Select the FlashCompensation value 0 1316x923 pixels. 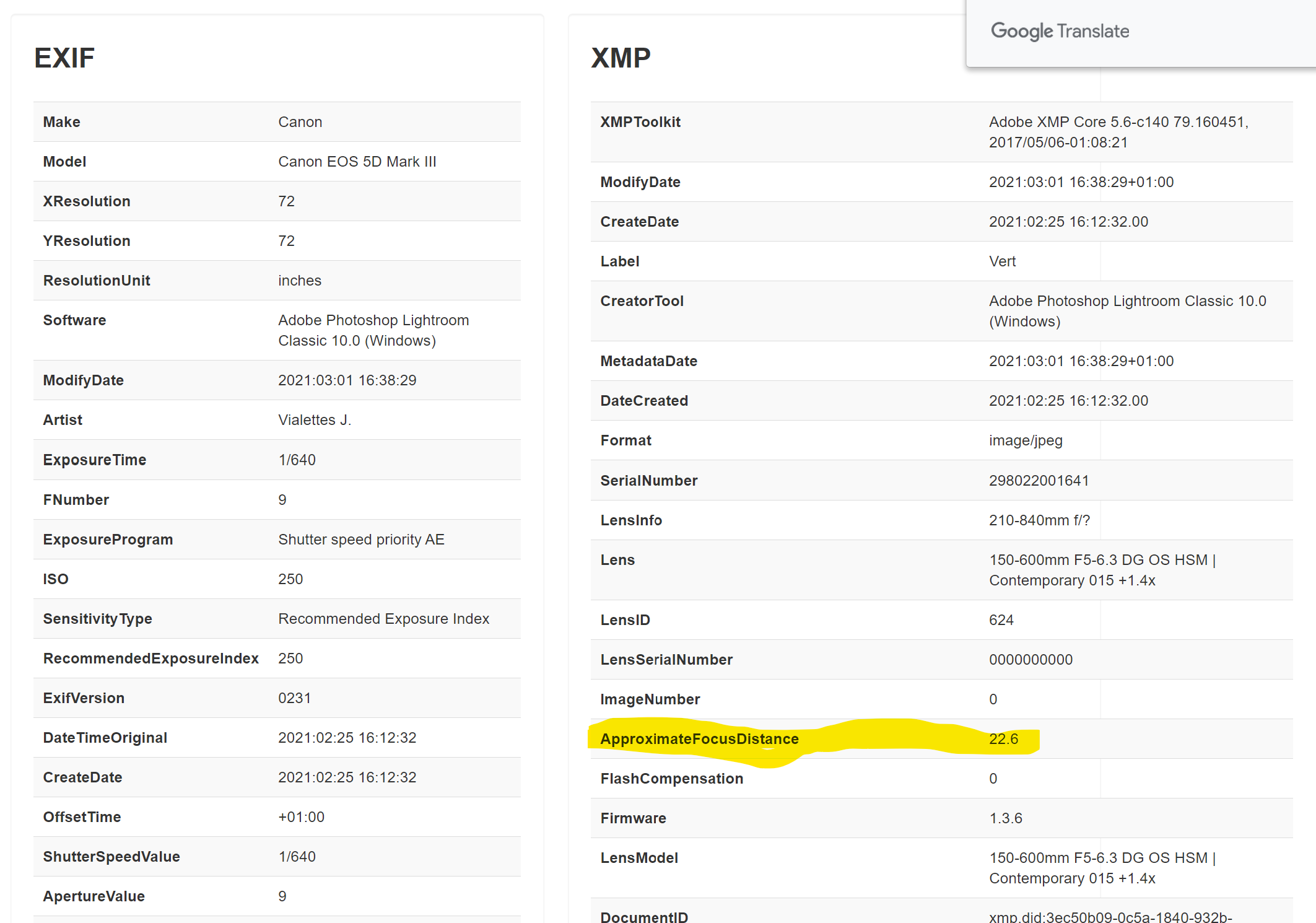993,779
